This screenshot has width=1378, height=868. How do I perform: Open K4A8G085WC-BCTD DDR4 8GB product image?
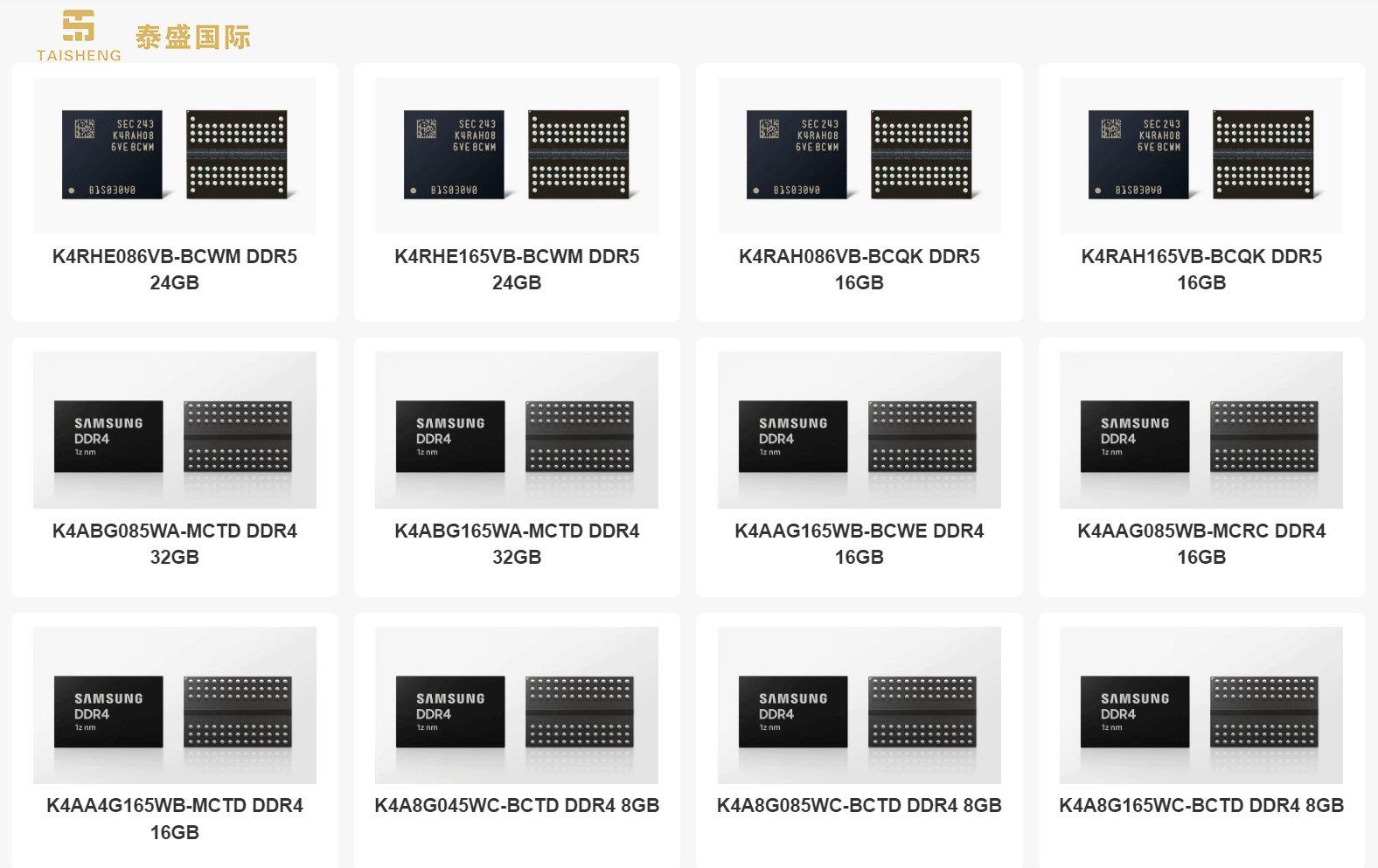tap(860, 705)
